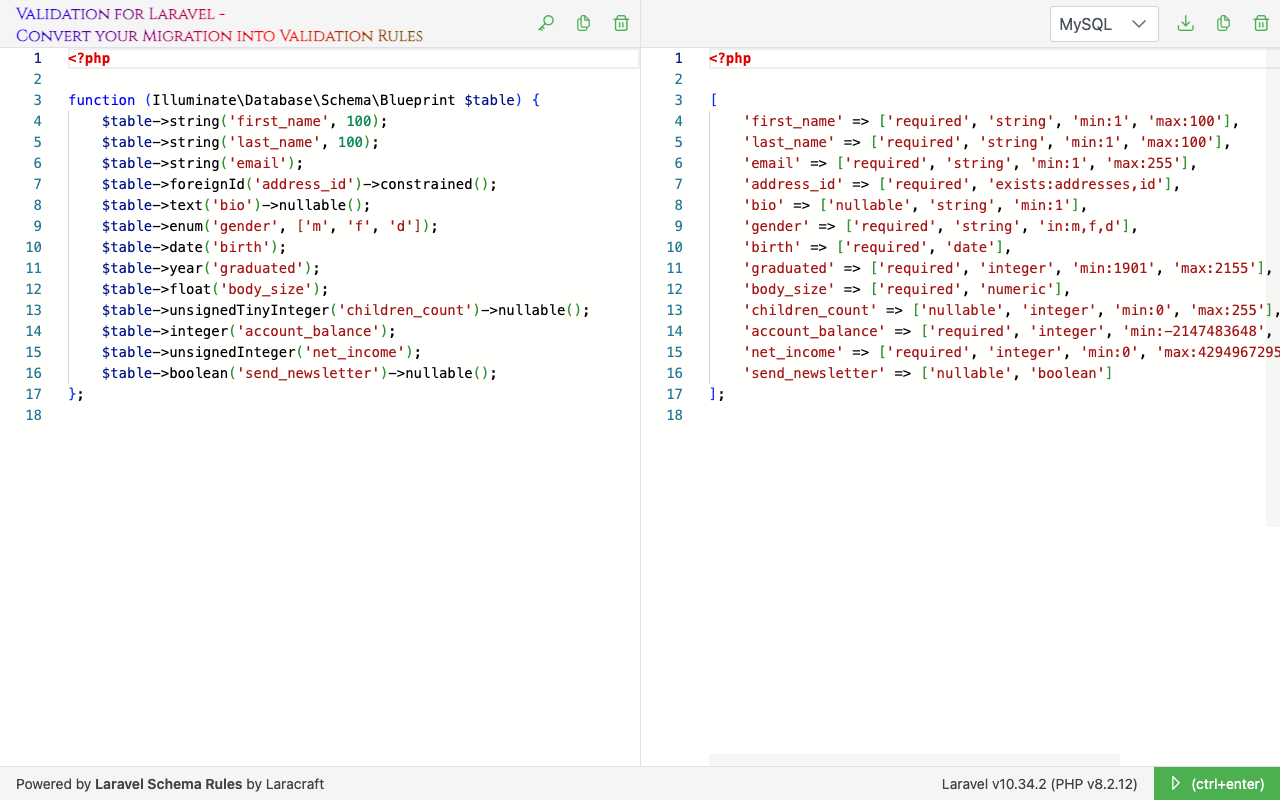Viewport: 1280px width, 800px height.
Task: Run conversion with the (ctrl+enter) button
Action: 1217,783
